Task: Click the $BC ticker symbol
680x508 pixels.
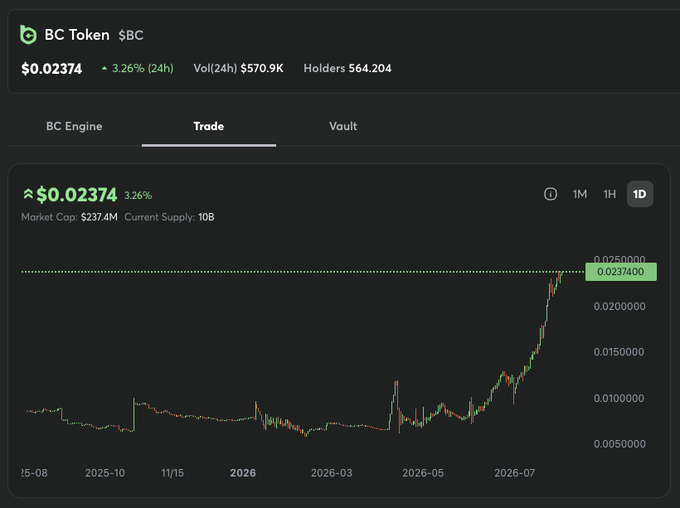Action: point(131,35)
